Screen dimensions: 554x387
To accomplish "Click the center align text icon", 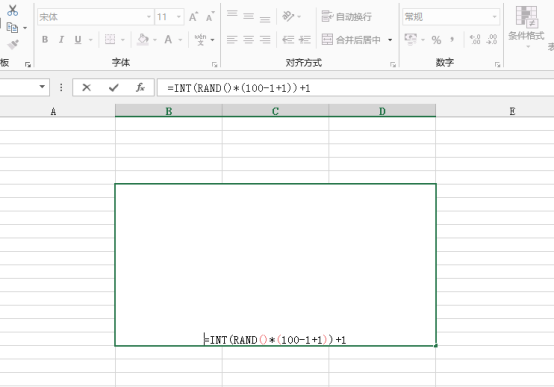I will [x=249, y=39].
